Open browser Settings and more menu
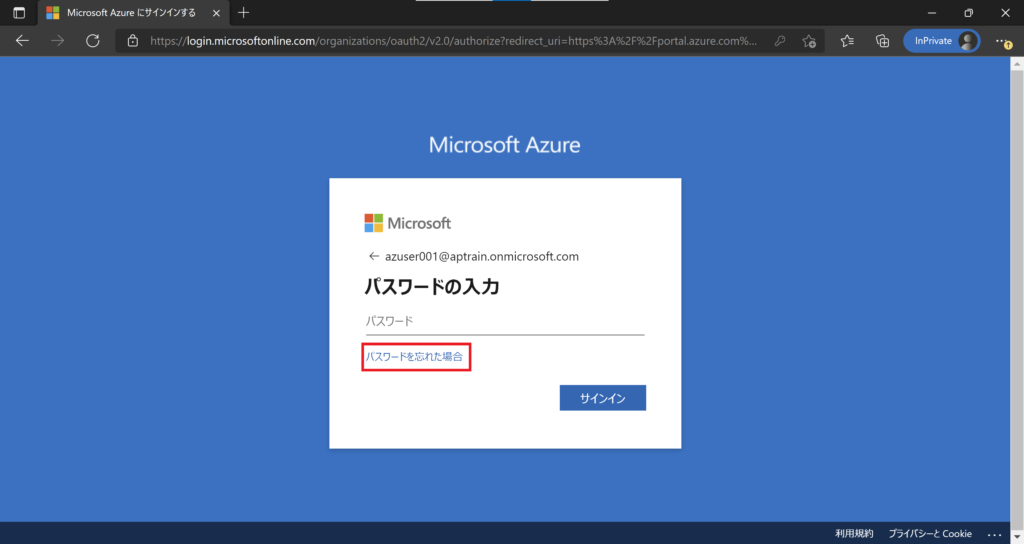This screenshot has height=544, width=1024. 1003,41
